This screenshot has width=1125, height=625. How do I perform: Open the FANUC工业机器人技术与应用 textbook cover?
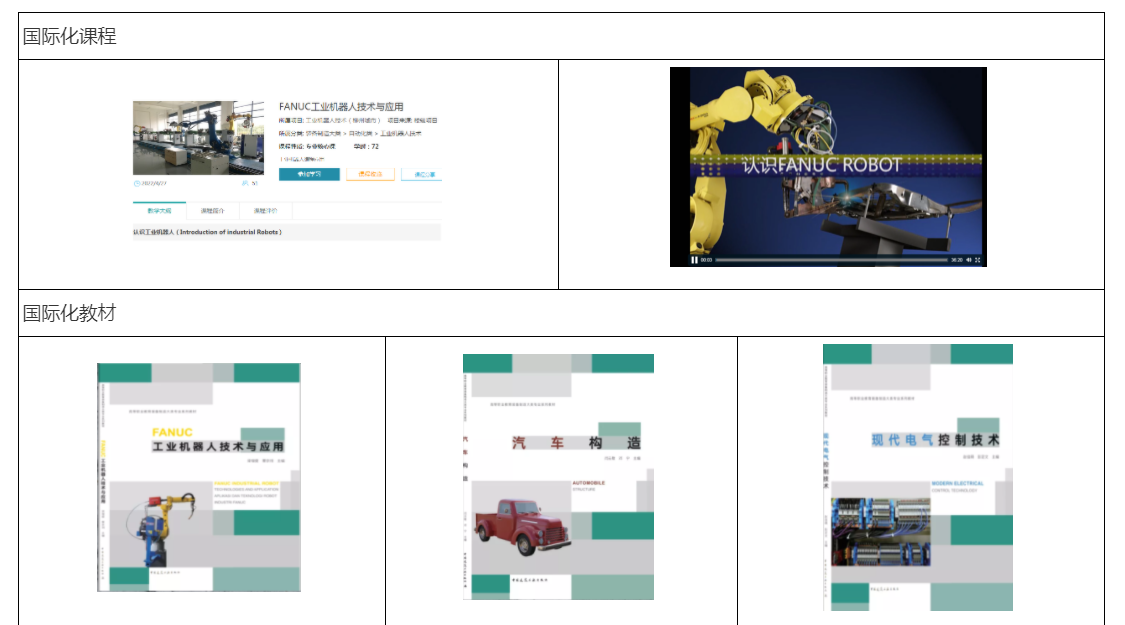point(199,477)
